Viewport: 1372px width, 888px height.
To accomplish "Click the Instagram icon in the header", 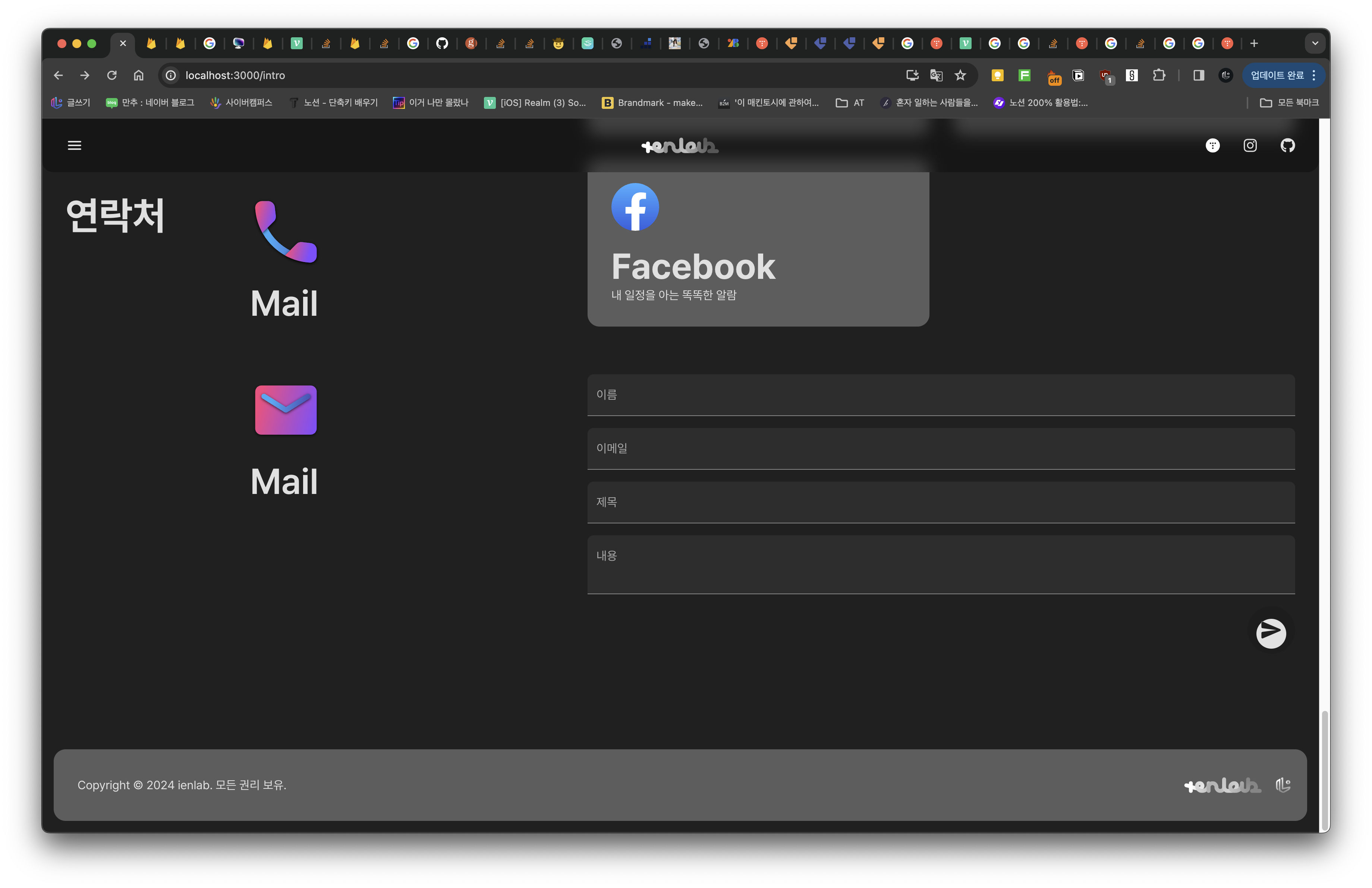I will pos(1250,145).
